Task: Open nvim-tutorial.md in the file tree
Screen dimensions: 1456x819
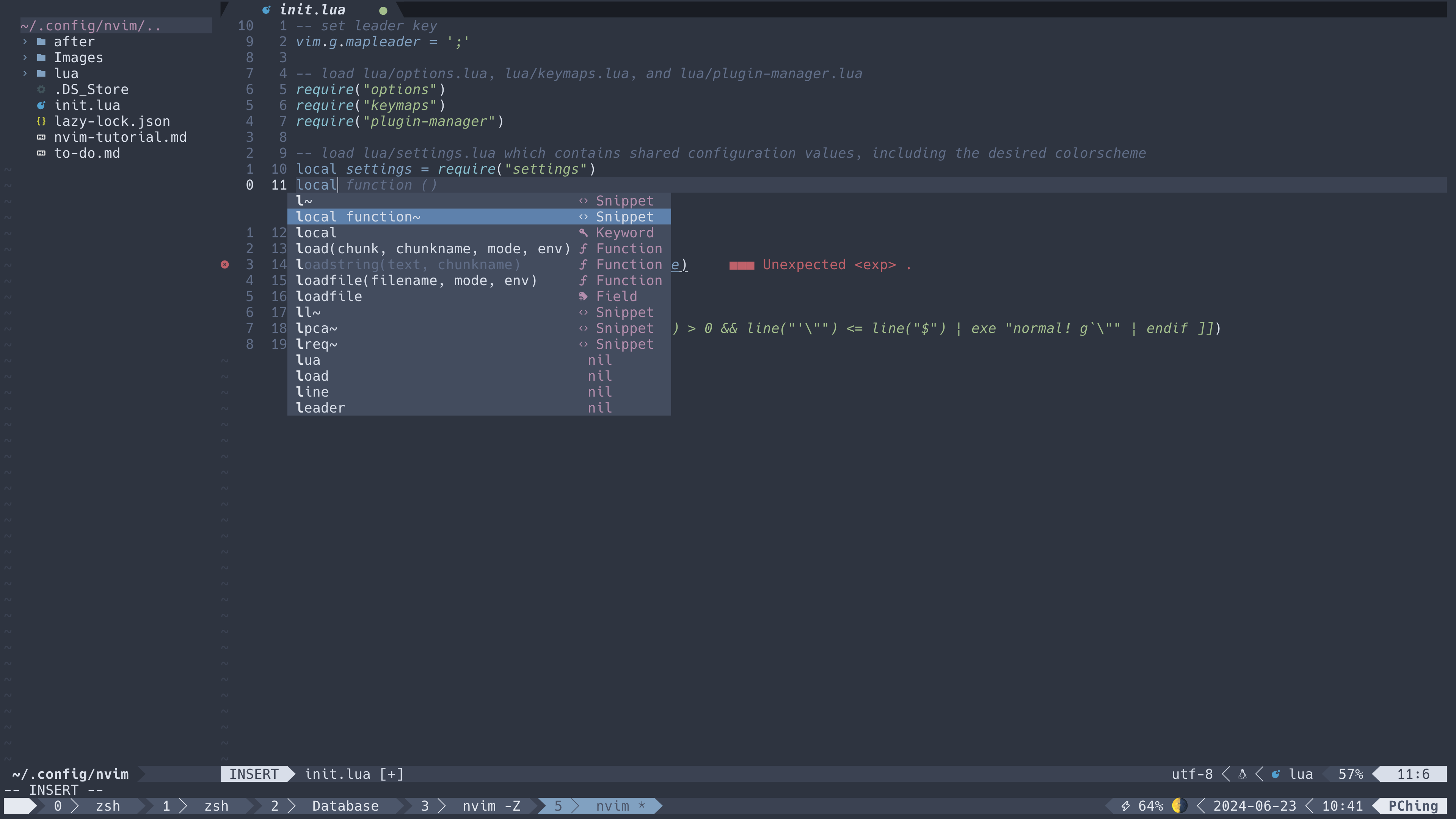Action: click(120, 137)
